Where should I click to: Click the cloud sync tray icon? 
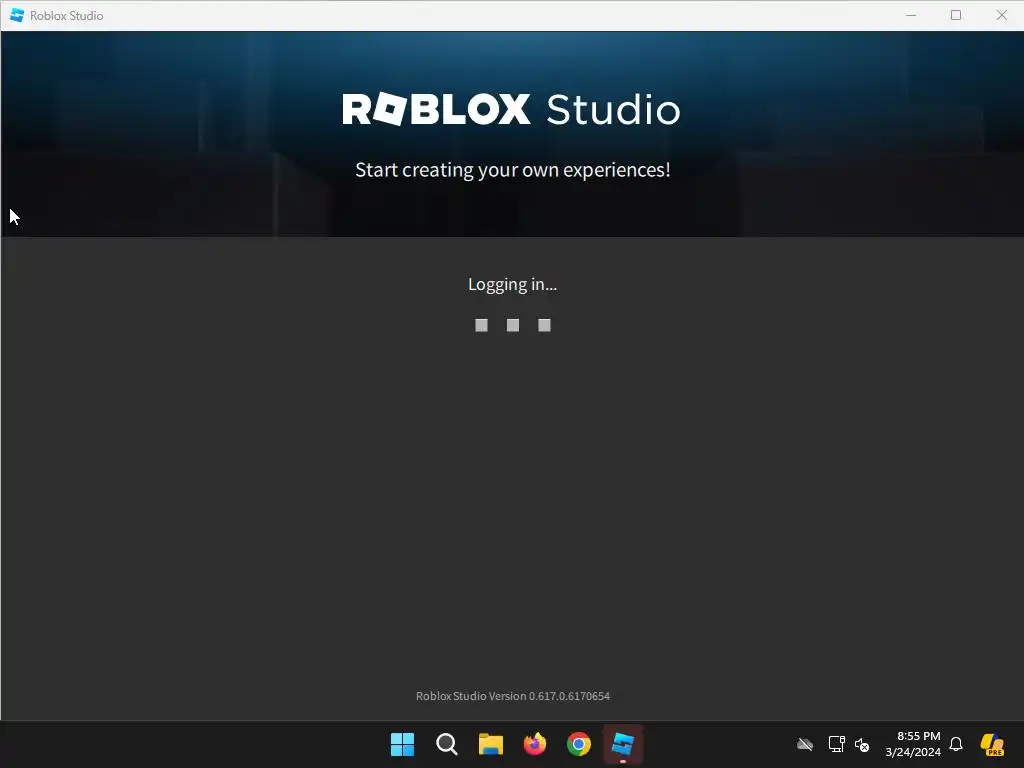(805, 744)
